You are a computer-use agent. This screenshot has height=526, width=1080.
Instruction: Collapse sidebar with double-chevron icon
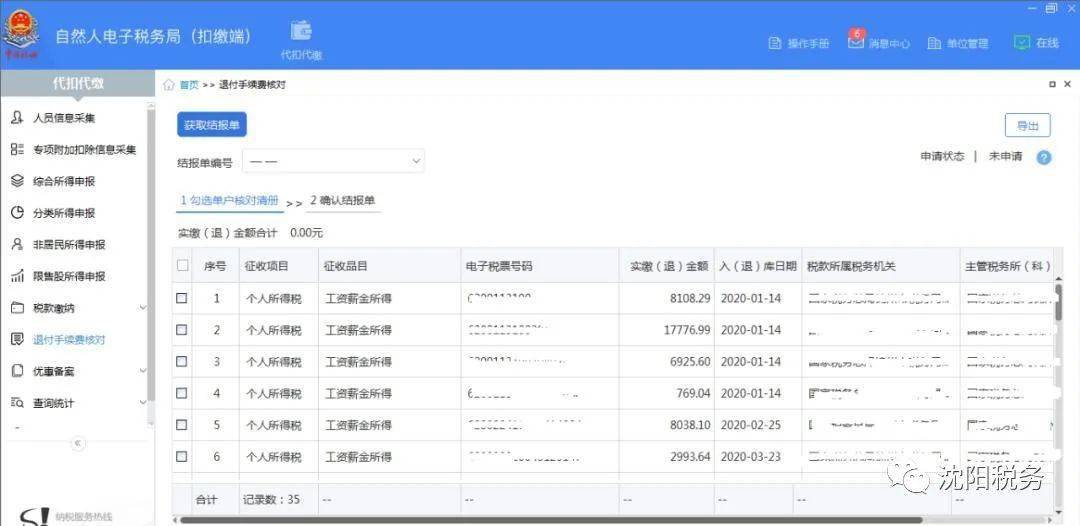pos(78,443)
